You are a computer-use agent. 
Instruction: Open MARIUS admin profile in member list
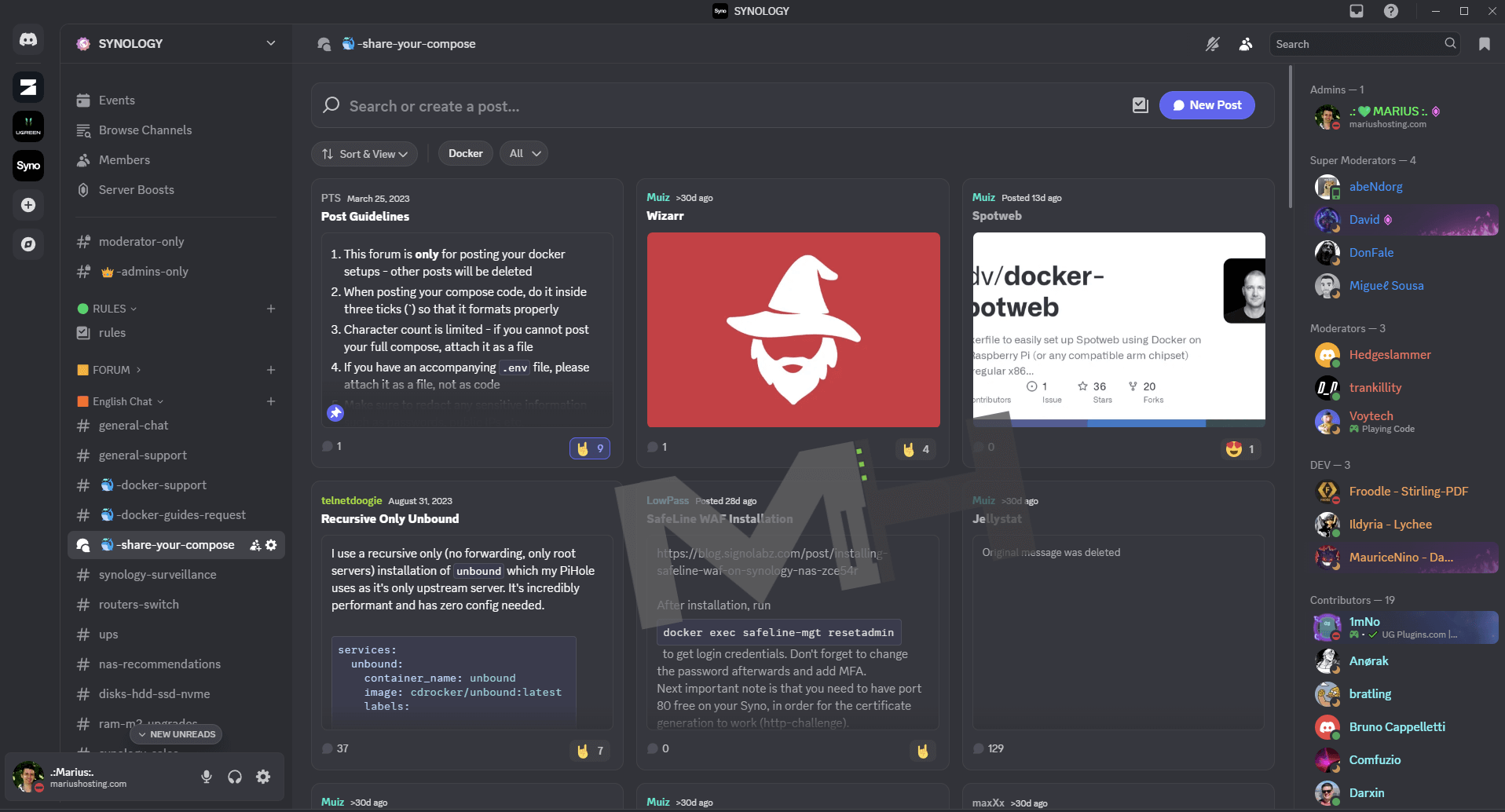(x=1404, y=117)
